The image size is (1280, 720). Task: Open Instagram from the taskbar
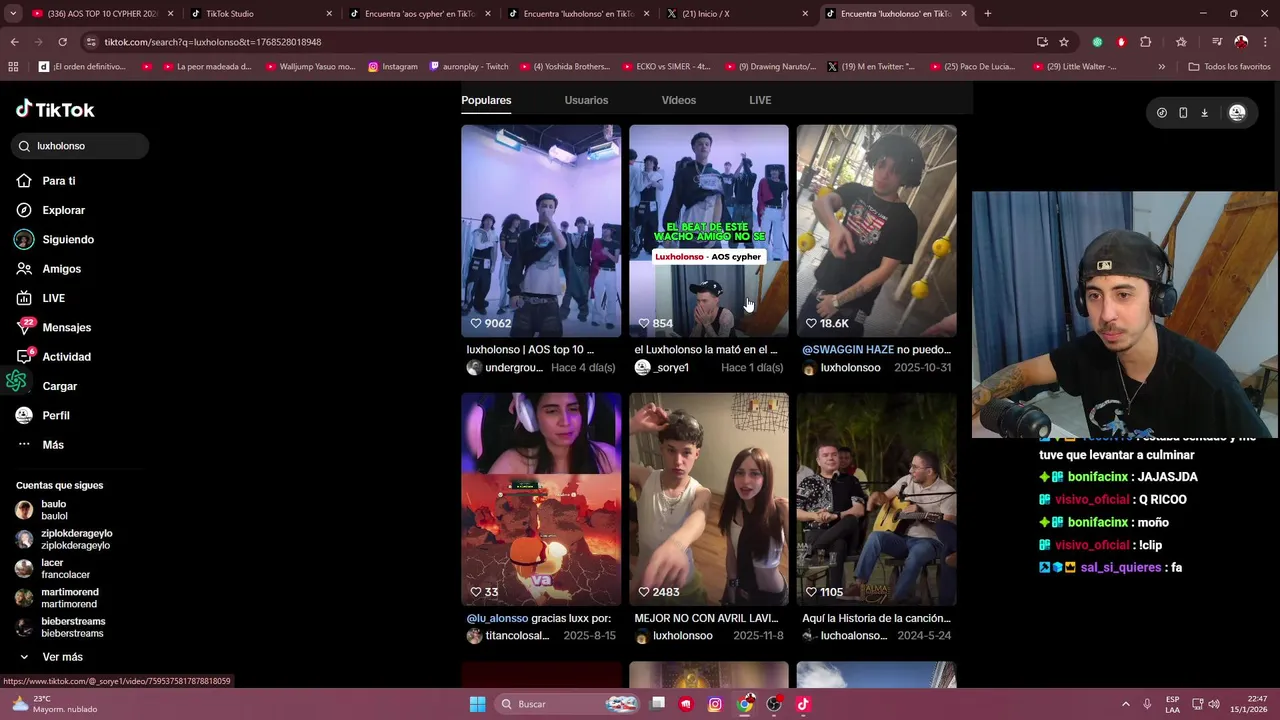tap(715, 704)
